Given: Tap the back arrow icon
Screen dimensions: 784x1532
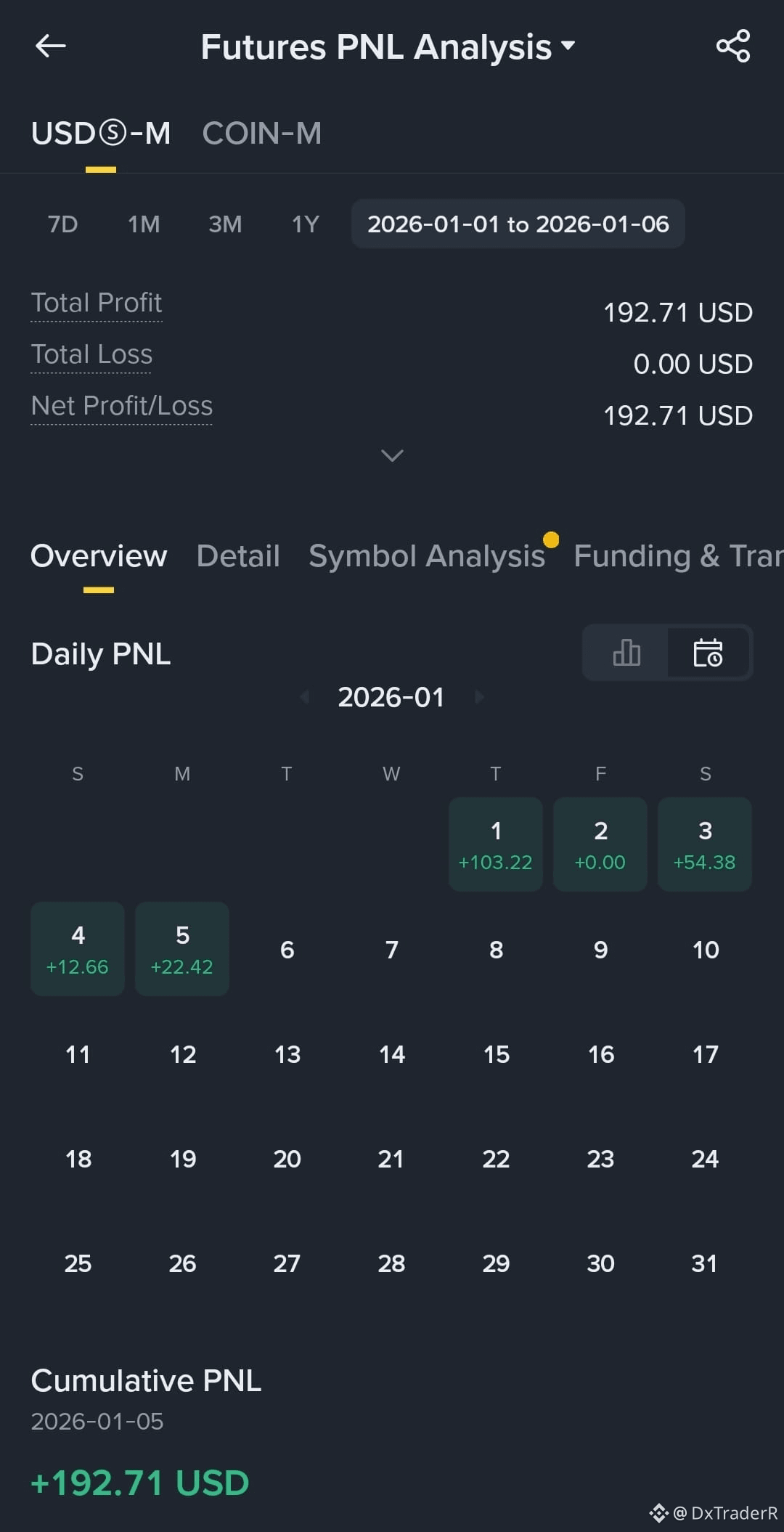Looking at the screenshot, I should point(50,46).
